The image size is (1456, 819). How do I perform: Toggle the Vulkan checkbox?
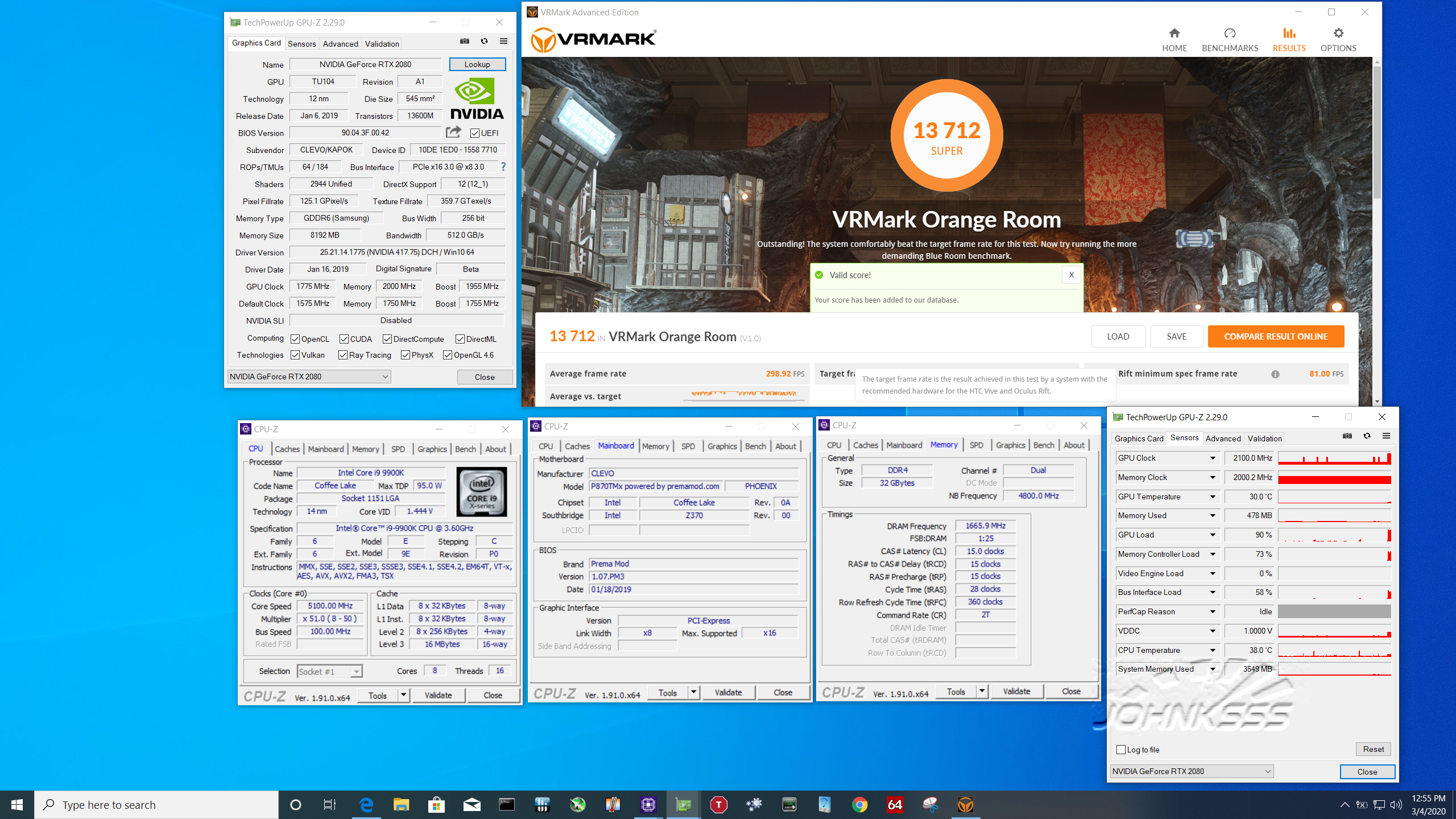pyautogui.click(x=295, y=355)
